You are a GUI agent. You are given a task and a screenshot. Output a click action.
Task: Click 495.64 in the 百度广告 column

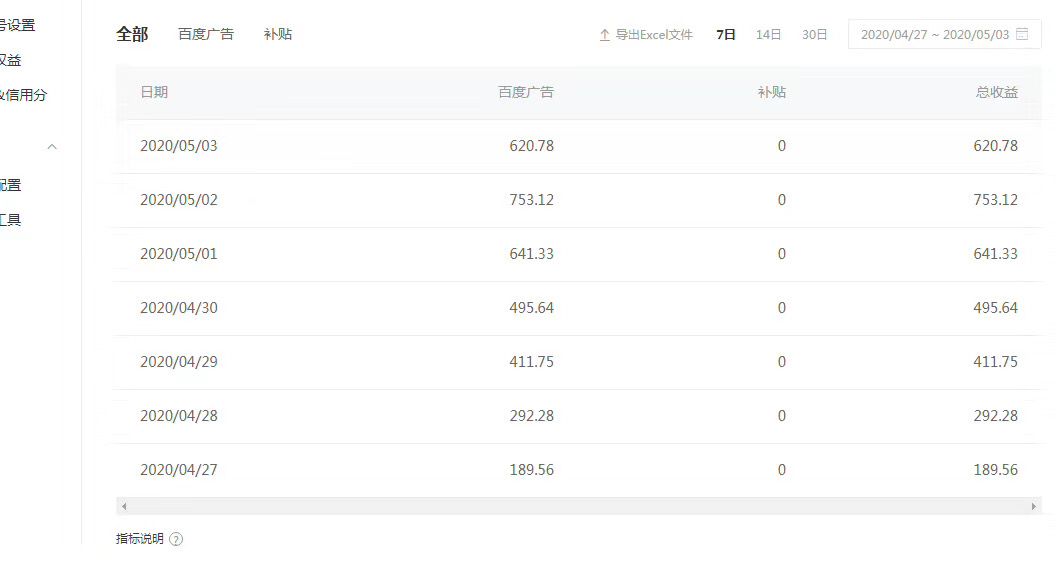(x=531, y=308)
